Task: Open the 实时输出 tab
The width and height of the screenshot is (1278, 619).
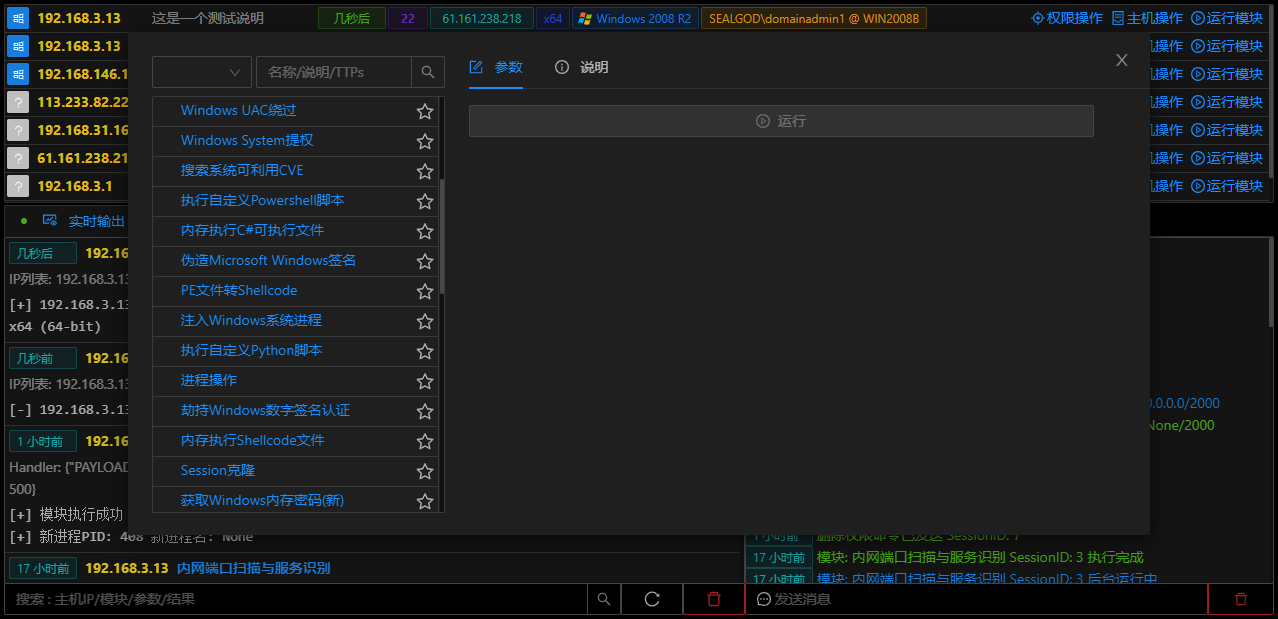Action: coord(84,221)
